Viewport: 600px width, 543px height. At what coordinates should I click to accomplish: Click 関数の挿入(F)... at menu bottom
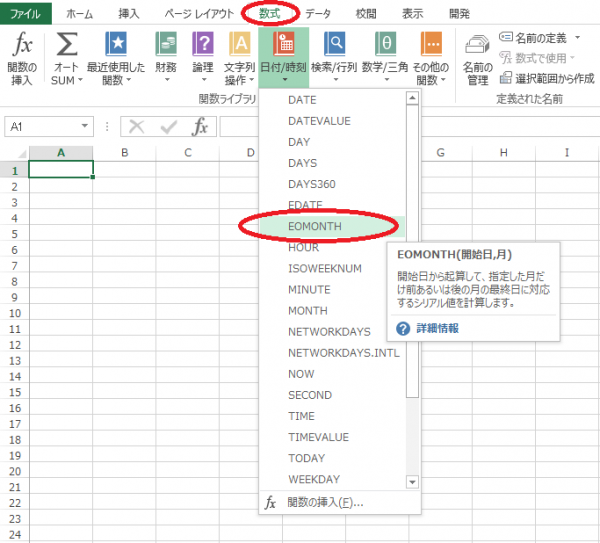340,502
